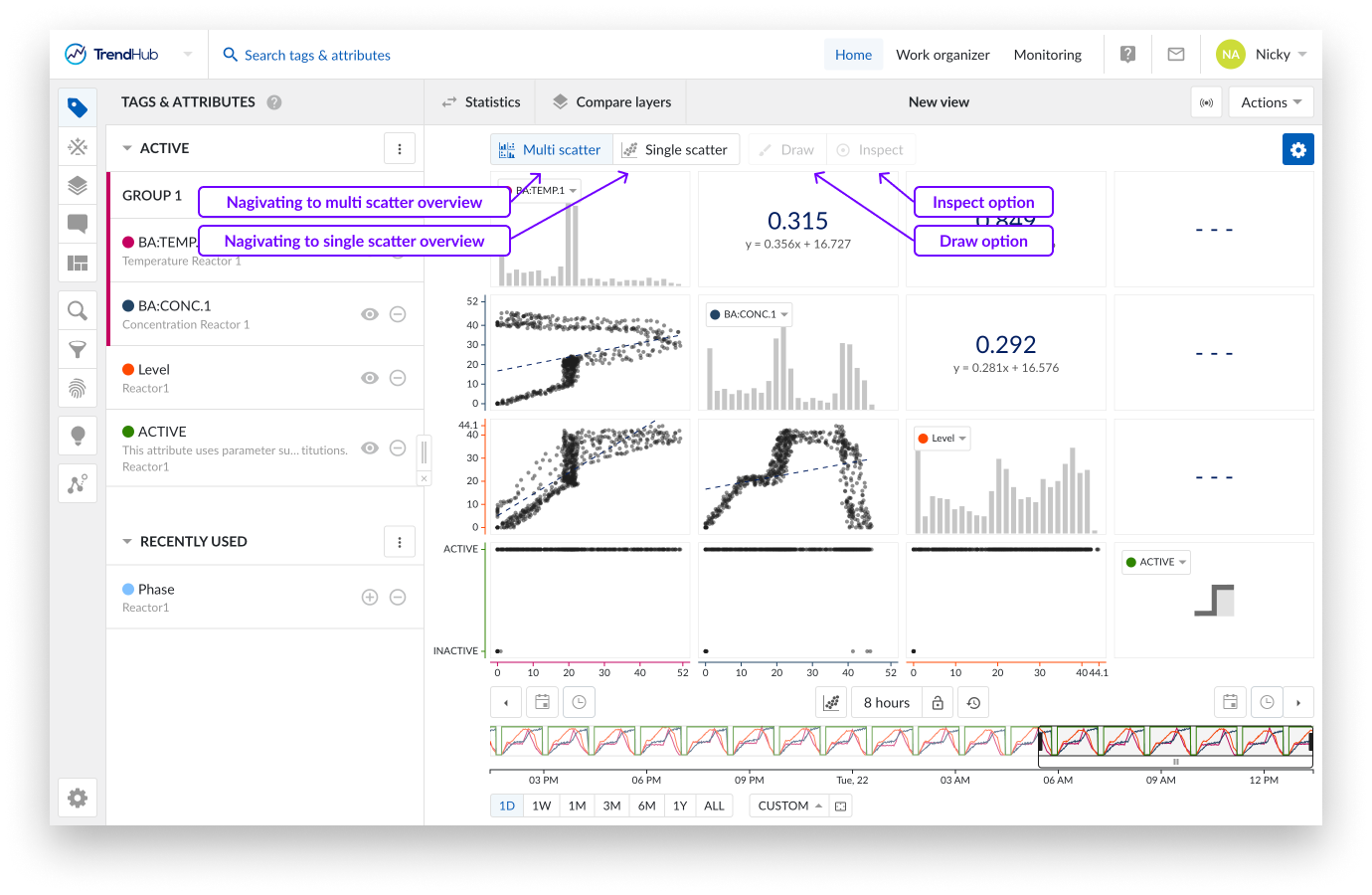
Task: Open the Statistics panel
Action: coord(481,102)
